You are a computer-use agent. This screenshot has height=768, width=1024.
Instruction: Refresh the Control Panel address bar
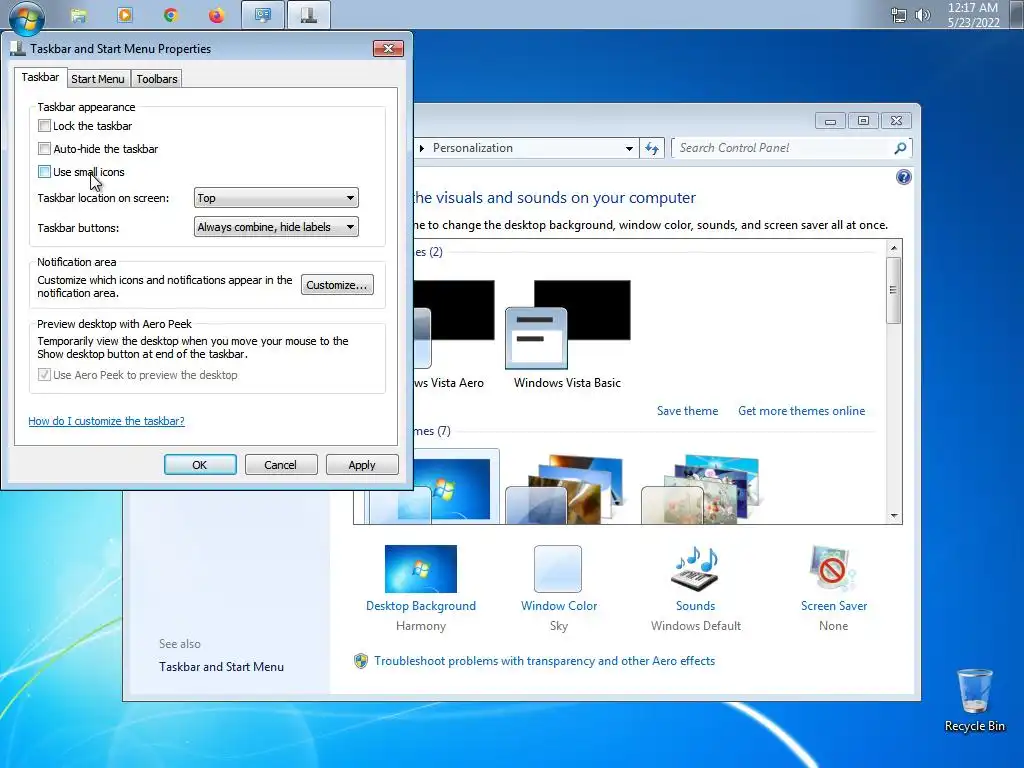652,148
